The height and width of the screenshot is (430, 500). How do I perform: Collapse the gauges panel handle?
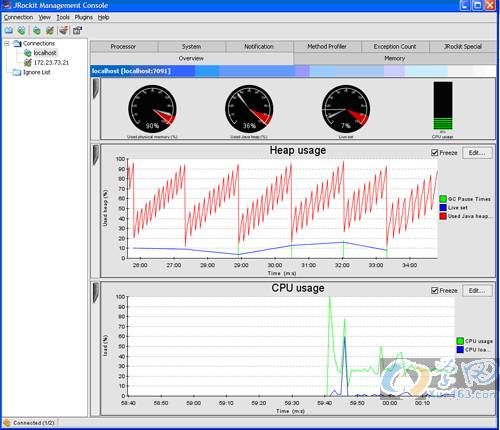pos(96,89)
